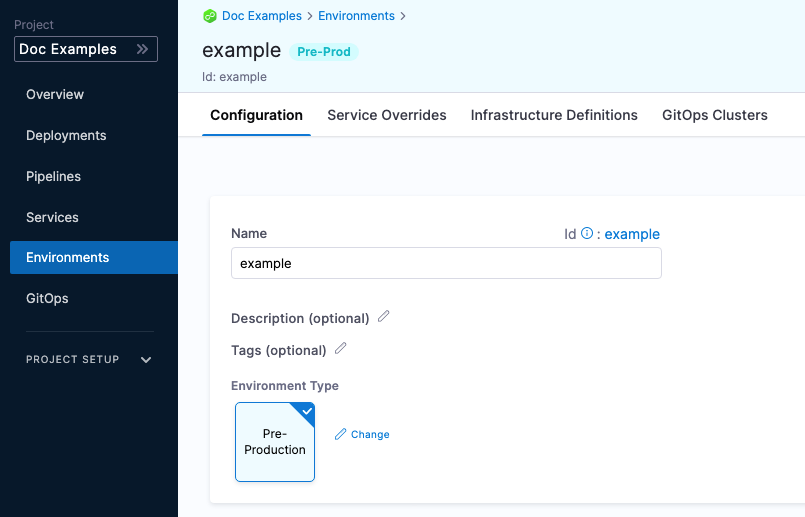Select the Configuration tab
This screenshot has height=517, width=805.
(x=256, y=115)
